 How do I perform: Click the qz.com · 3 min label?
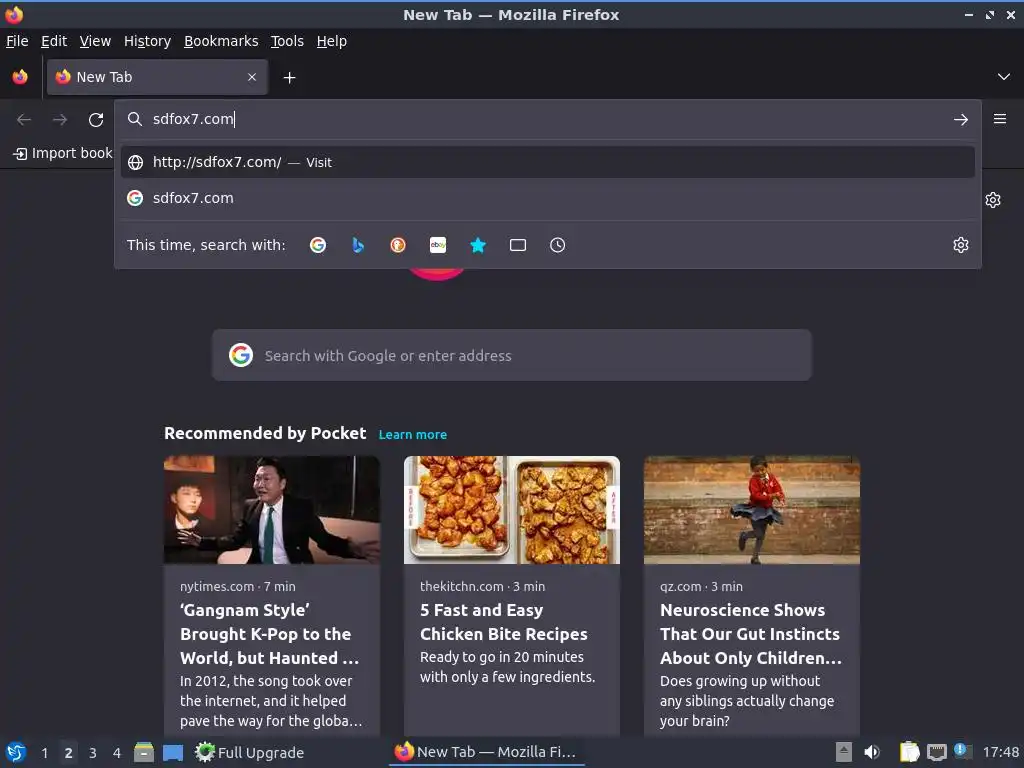click(701, 586)
